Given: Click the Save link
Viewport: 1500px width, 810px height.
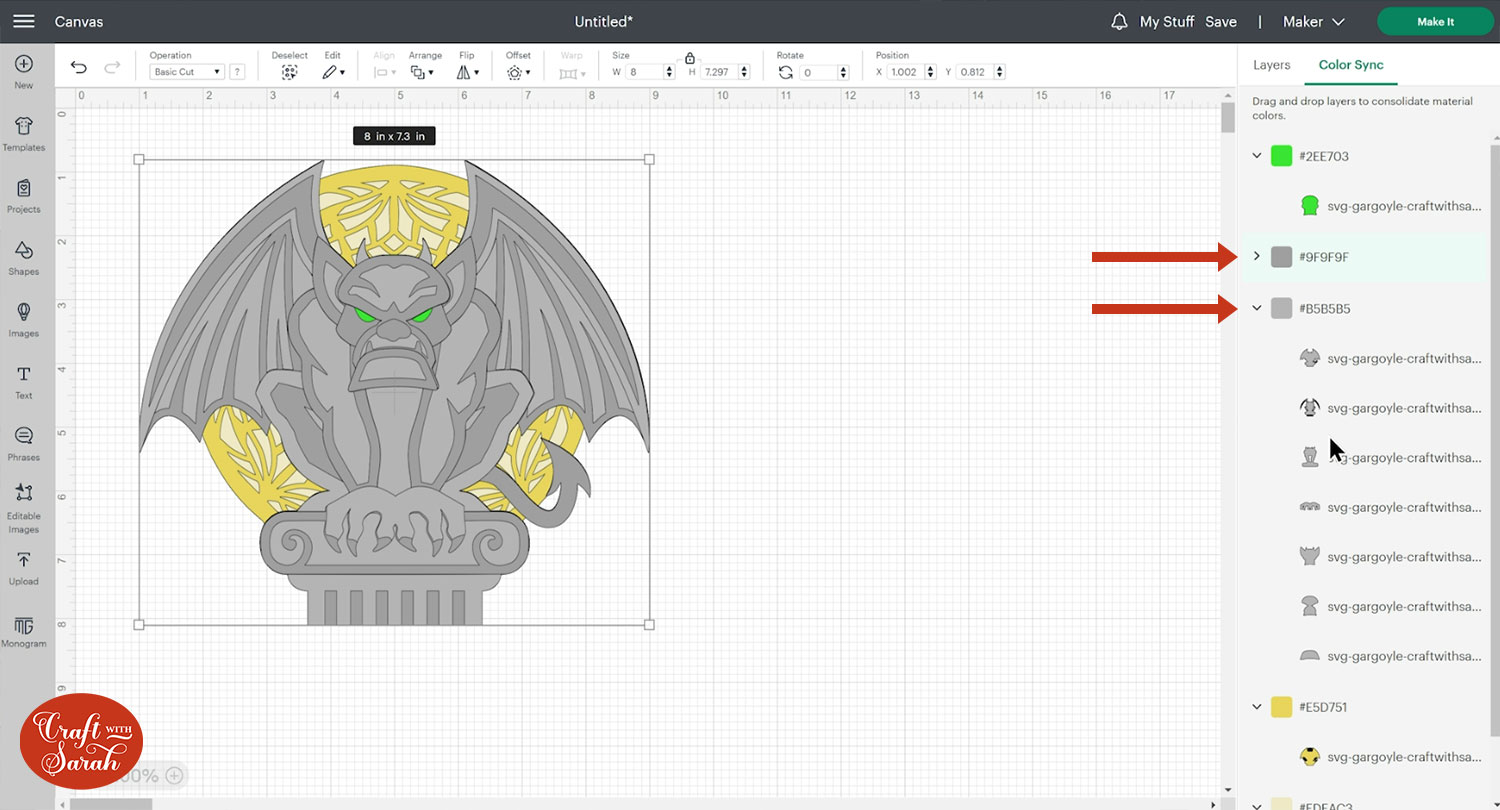Looking at the screenshot, I should 1220,21.
